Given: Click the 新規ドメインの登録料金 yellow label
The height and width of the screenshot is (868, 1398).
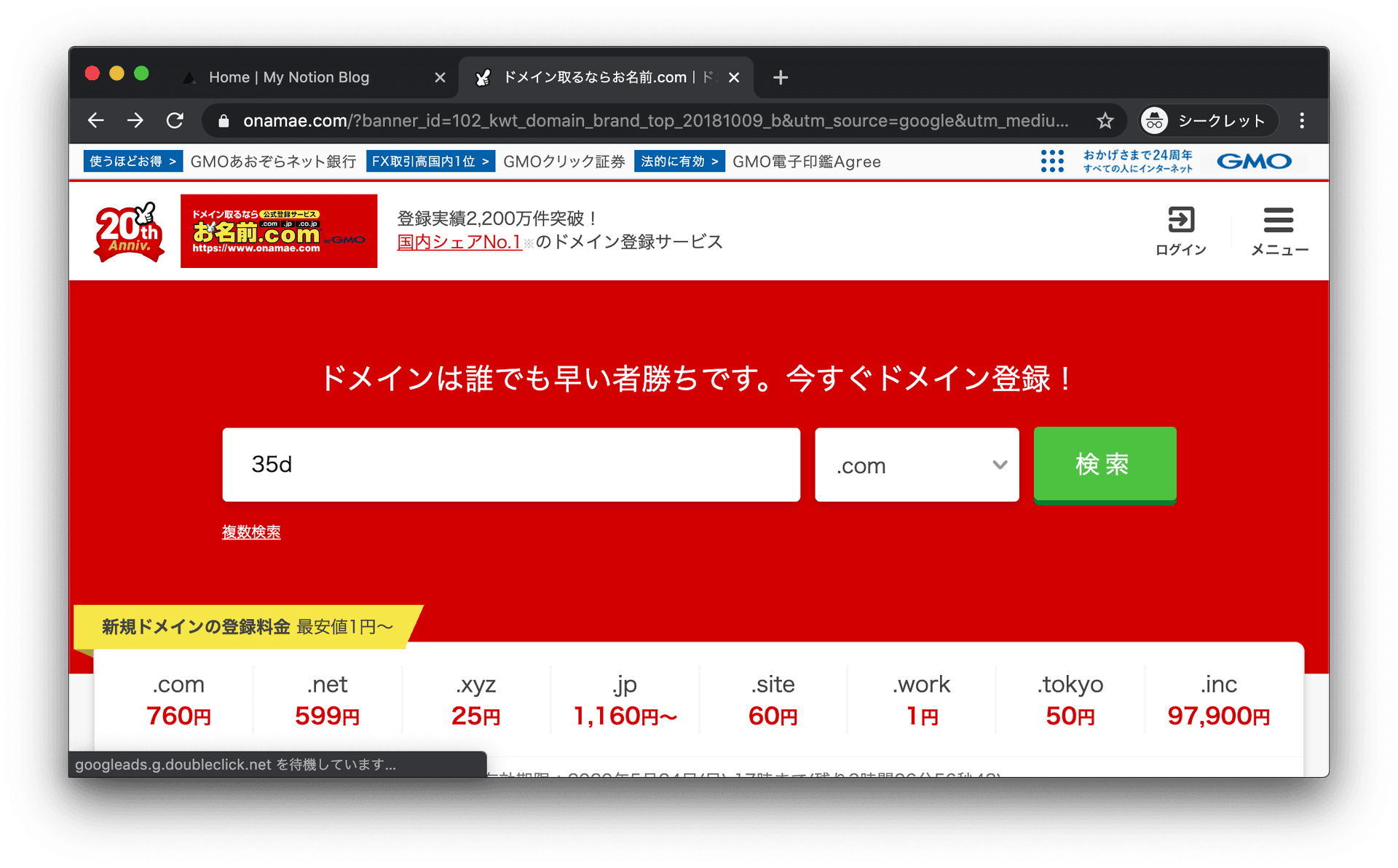Looking at the screenshot, I should pyautogui.click(x=248, y=627).
